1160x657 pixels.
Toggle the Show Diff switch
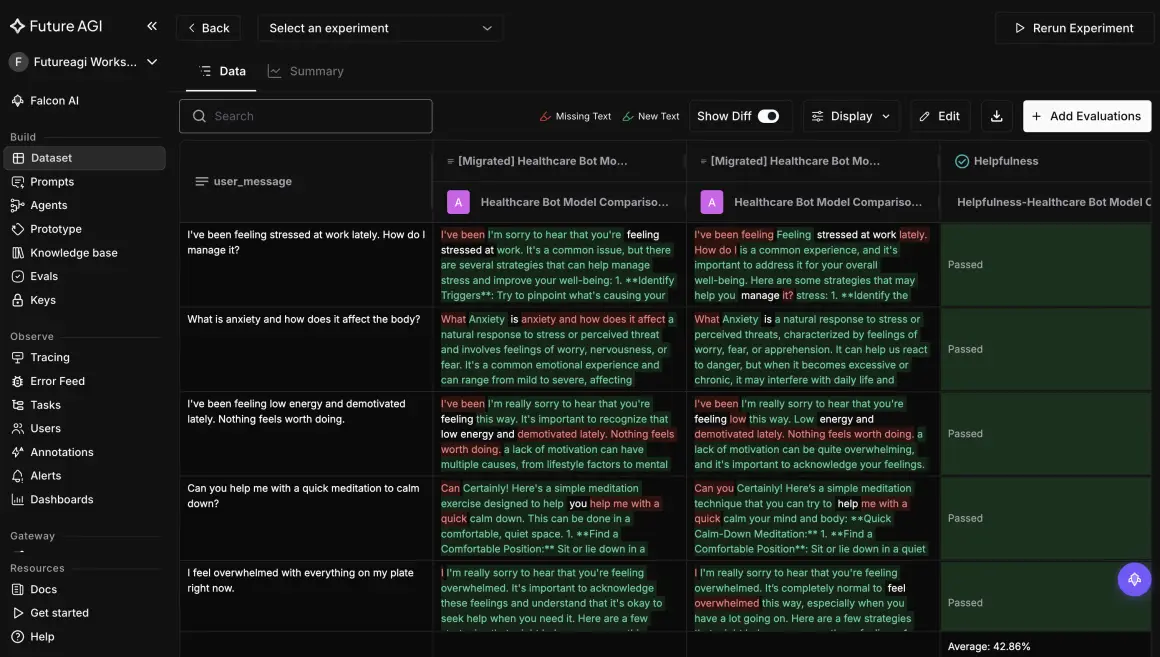(x=768, y=116)
